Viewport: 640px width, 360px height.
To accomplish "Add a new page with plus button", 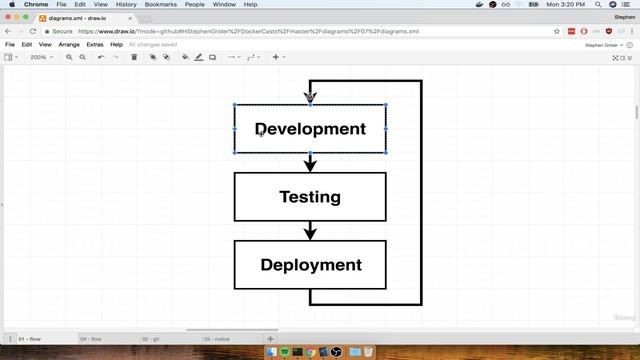I will [270, 339].
